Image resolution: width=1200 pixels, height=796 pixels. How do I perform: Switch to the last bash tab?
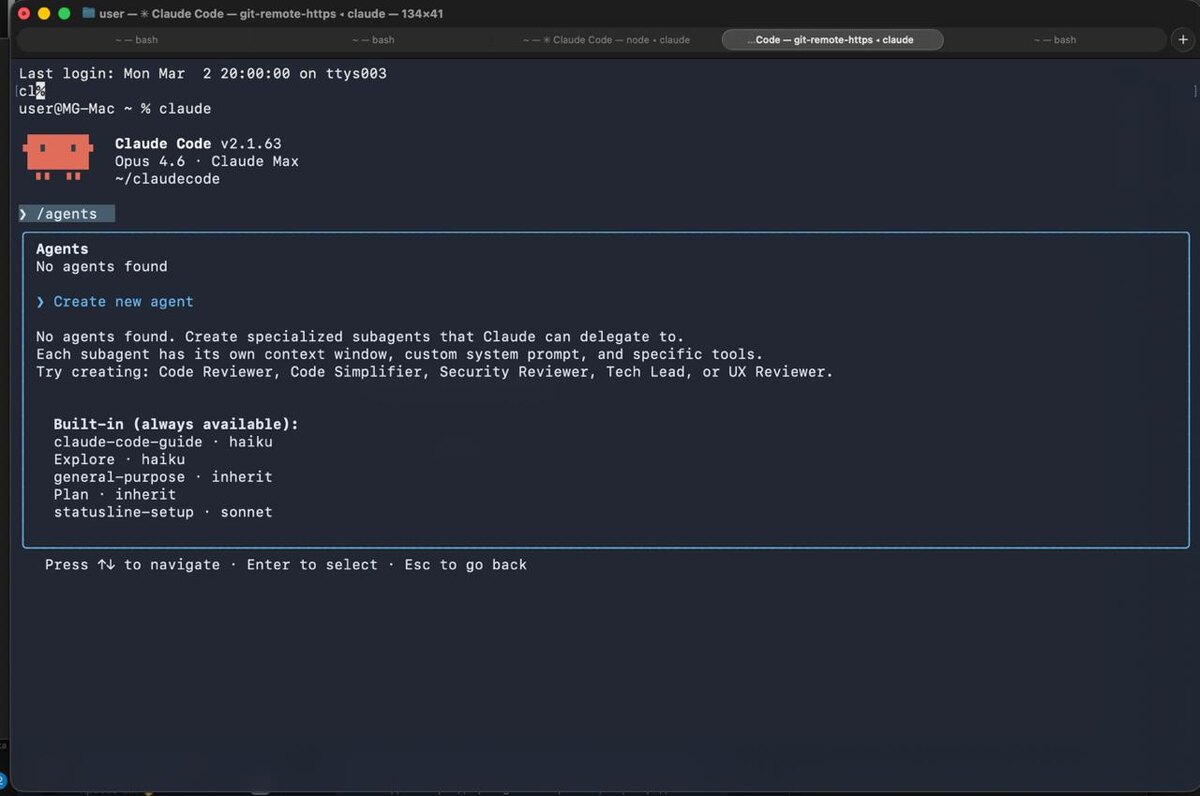1055,40
